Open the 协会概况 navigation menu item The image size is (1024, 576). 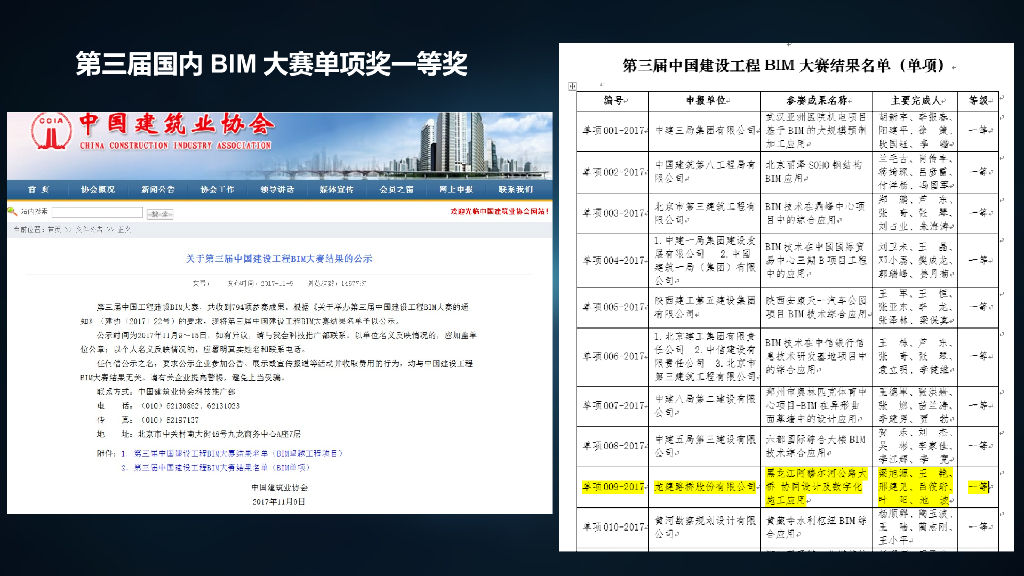point(98,189)
